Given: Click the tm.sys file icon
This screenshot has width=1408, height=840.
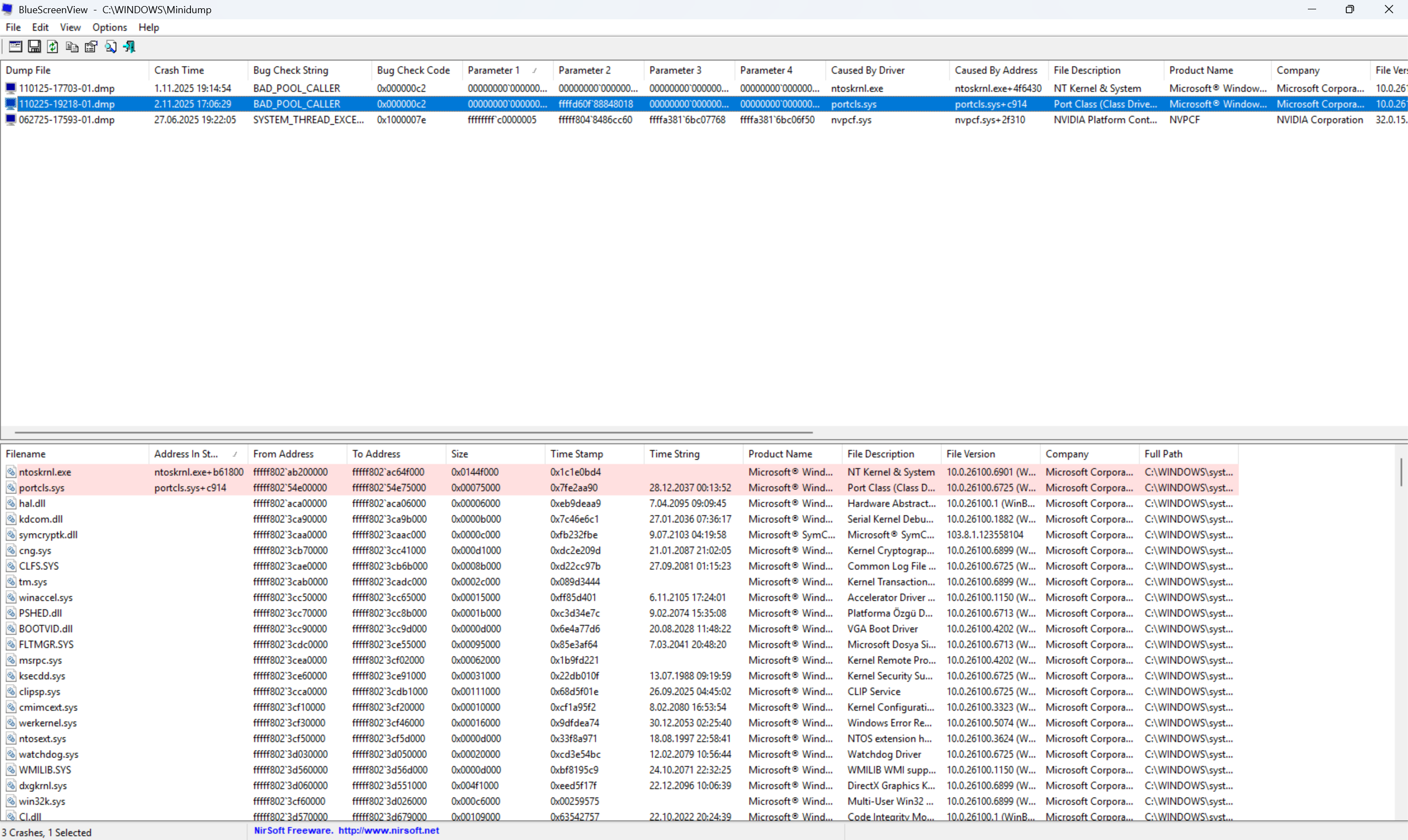Looking at the screenshot, I should click(x=11, y=582).
